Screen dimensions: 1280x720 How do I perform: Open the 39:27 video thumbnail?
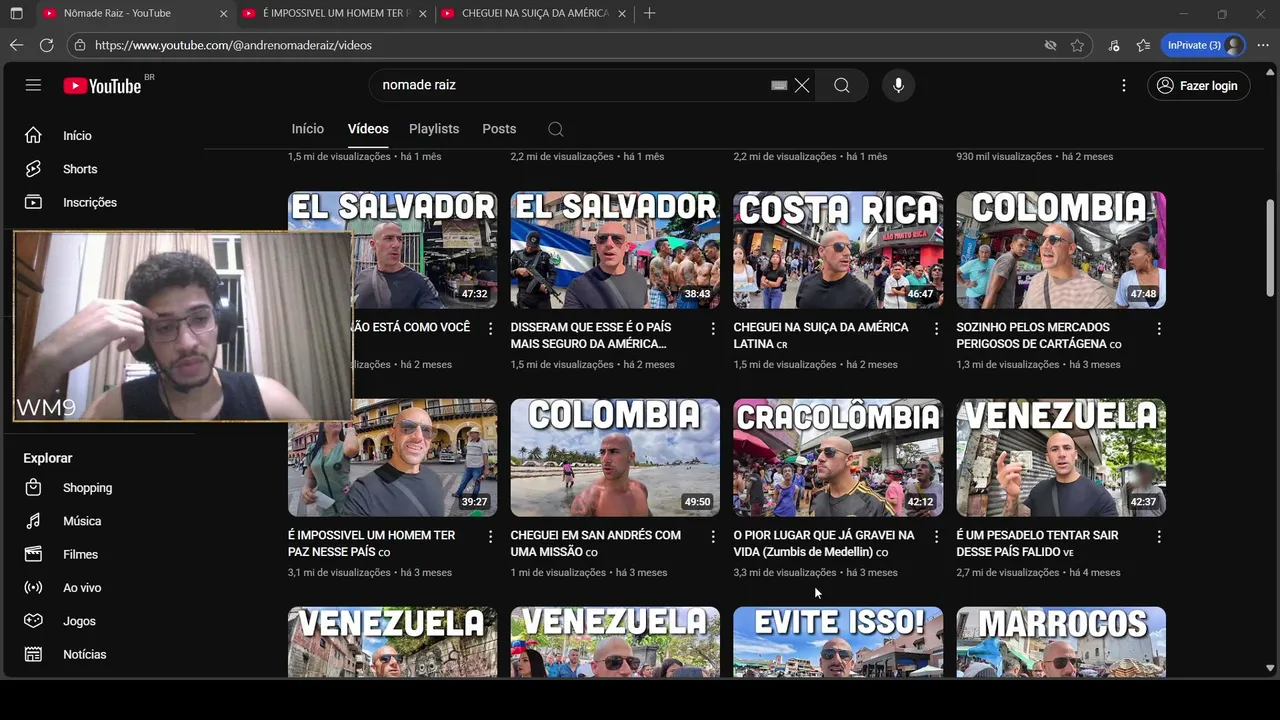click(392, 458)
